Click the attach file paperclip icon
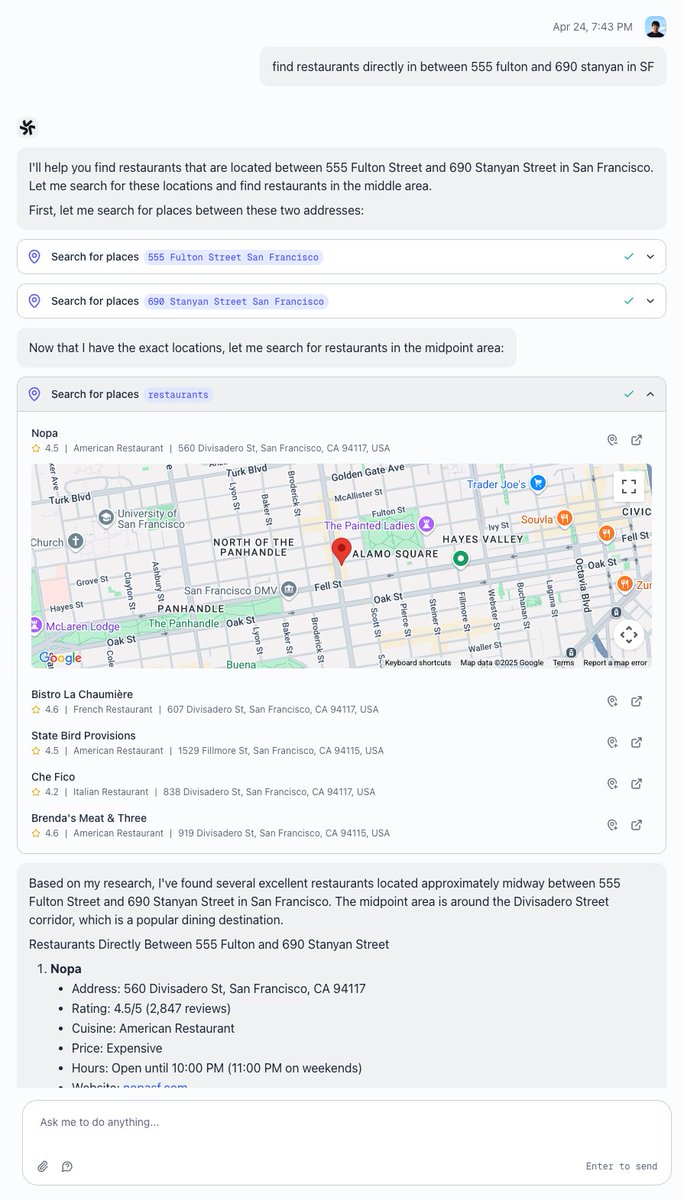This screenshot has height=1200, width=684. [x=43, y=1166]
